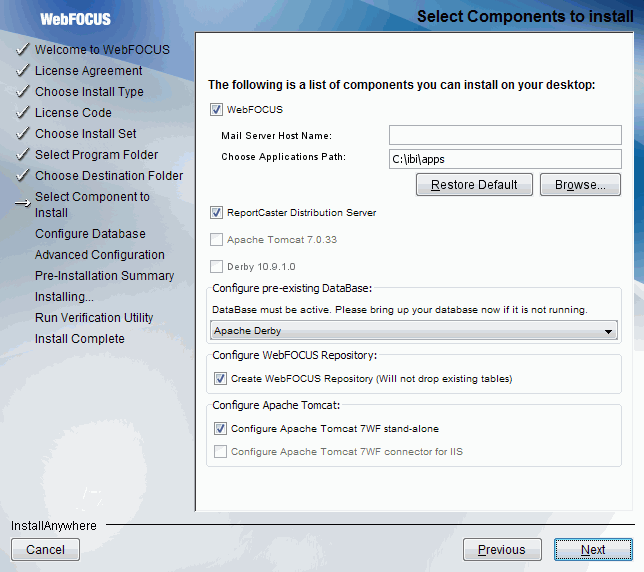The height and width of the screenshot is (572, 644).
Task: Click the Install Complete step
Action: (80, 339)
